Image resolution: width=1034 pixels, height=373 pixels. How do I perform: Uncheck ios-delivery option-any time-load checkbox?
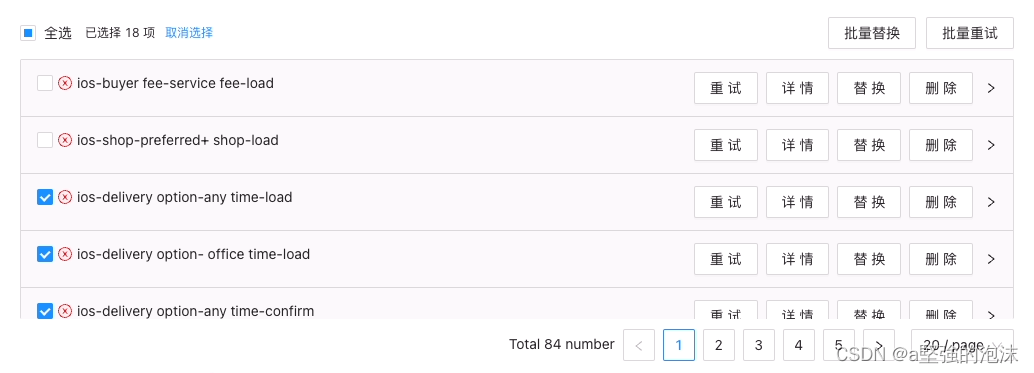[x=45, y=197]
